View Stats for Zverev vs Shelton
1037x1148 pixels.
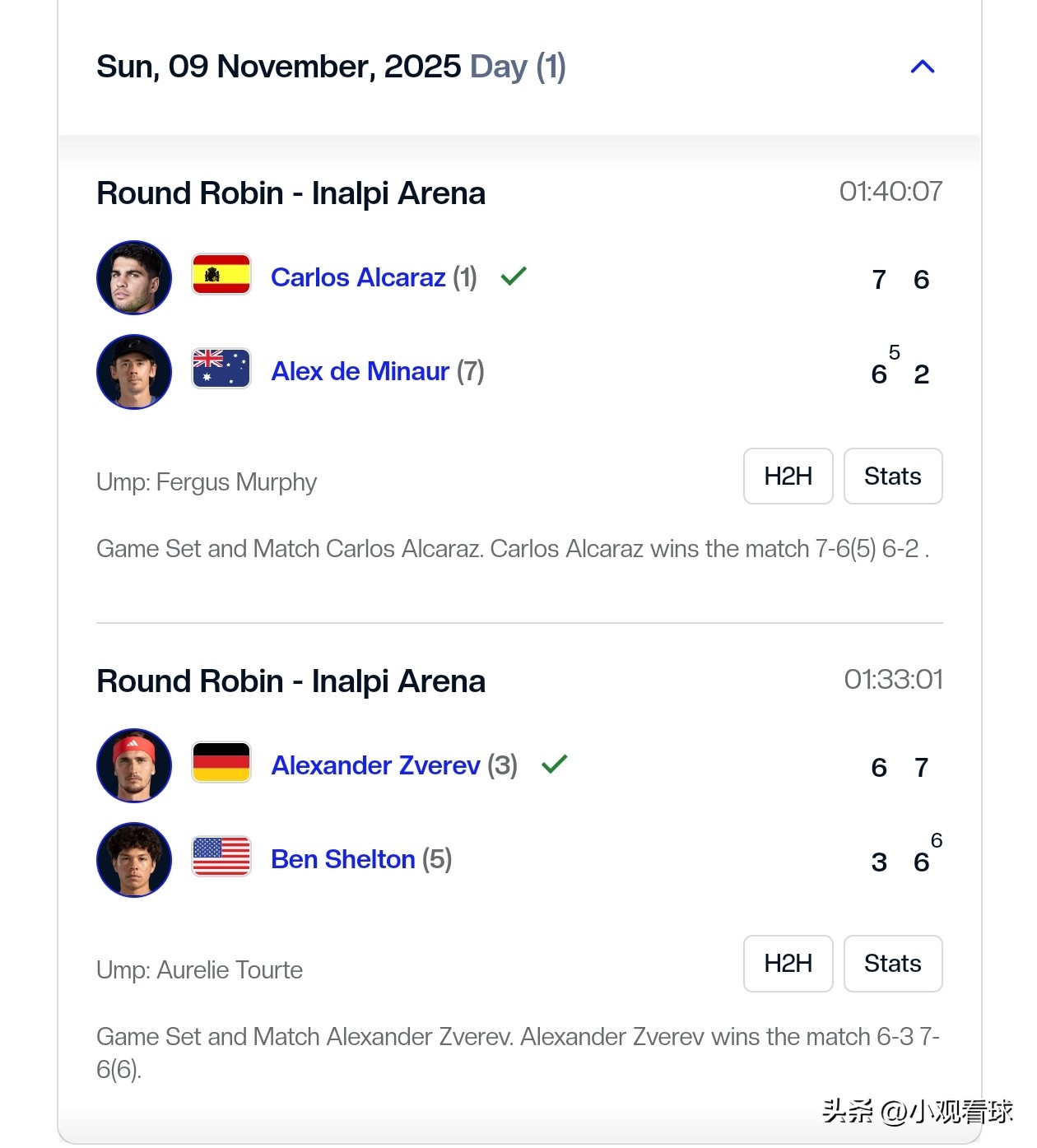click(892, 964)
